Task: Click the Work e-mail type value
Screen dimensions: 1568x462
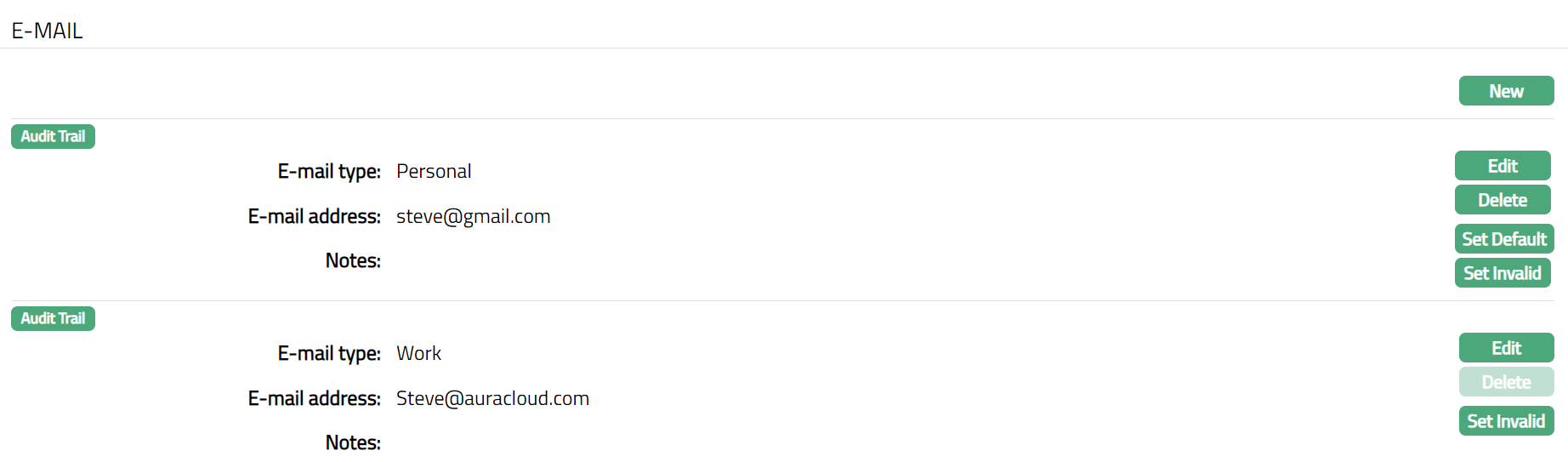Action: point(418,353)
